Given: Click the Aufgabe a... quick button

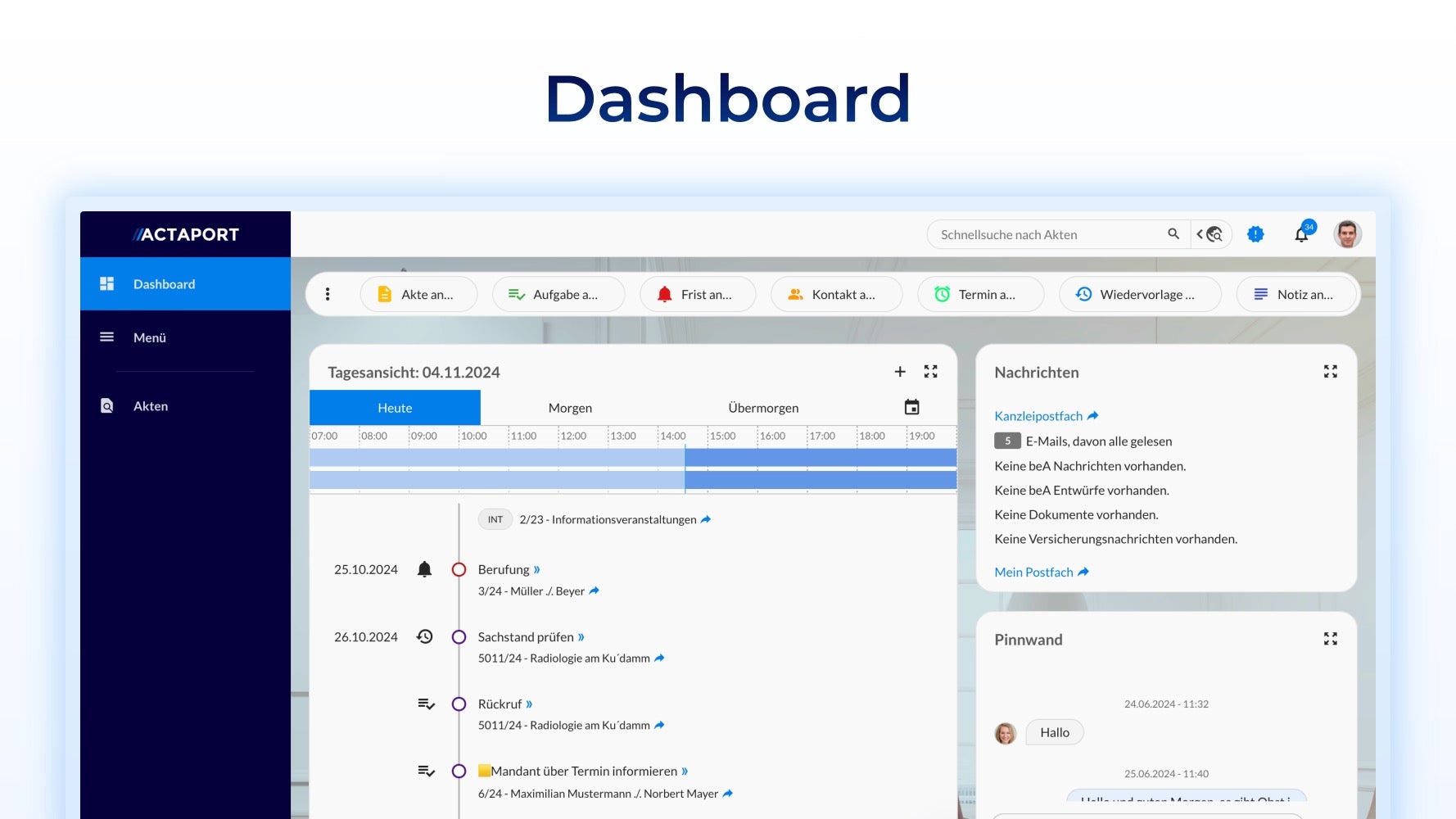Looking at the screenshot, I should pos(558,294).
